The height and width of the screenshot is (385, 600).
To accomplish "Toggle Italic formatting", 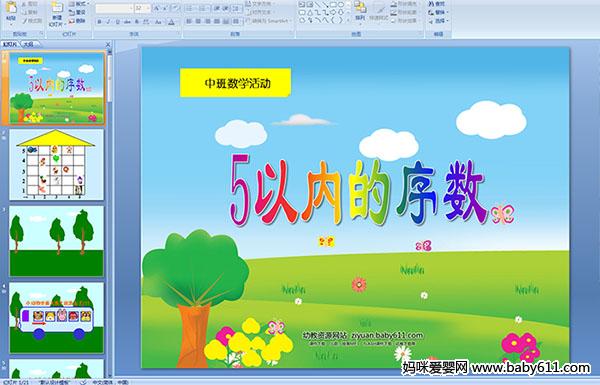I will click(x=108, y=22).
